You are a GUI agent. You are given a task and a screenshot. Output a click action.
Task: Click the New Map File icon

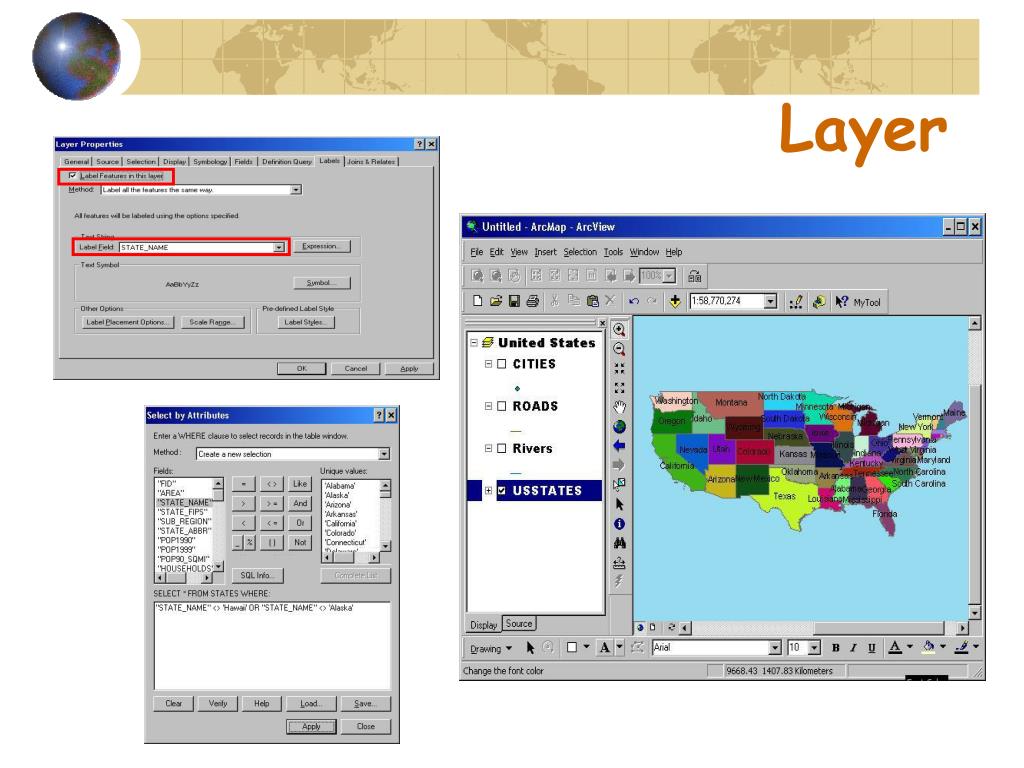[477, 301]
